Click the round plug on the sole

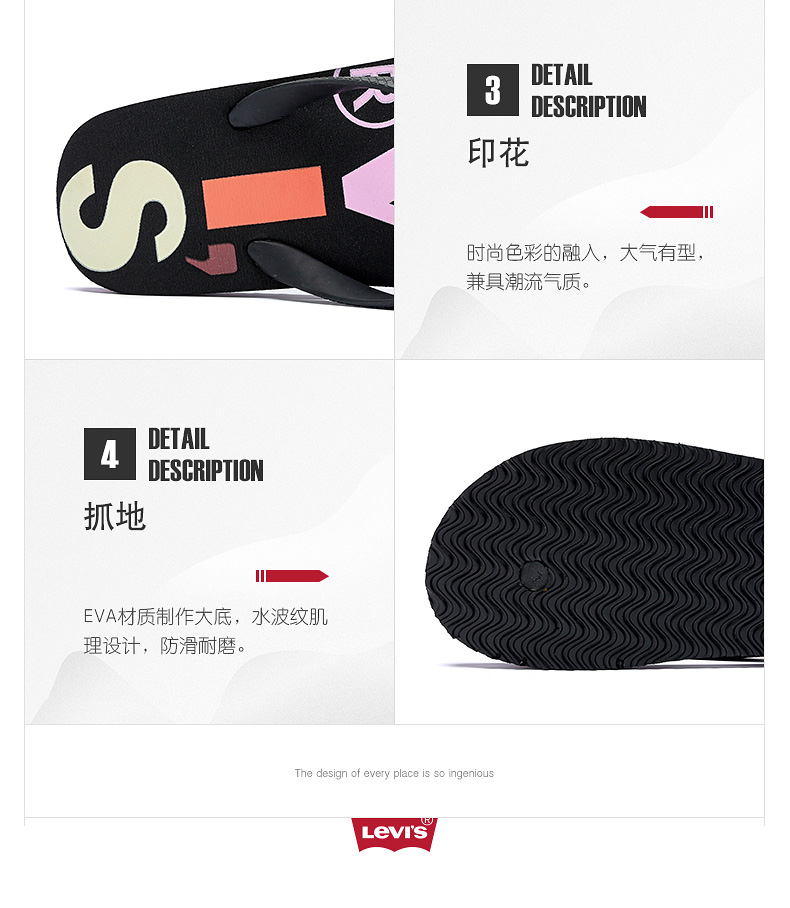click(x=534, y=575)
